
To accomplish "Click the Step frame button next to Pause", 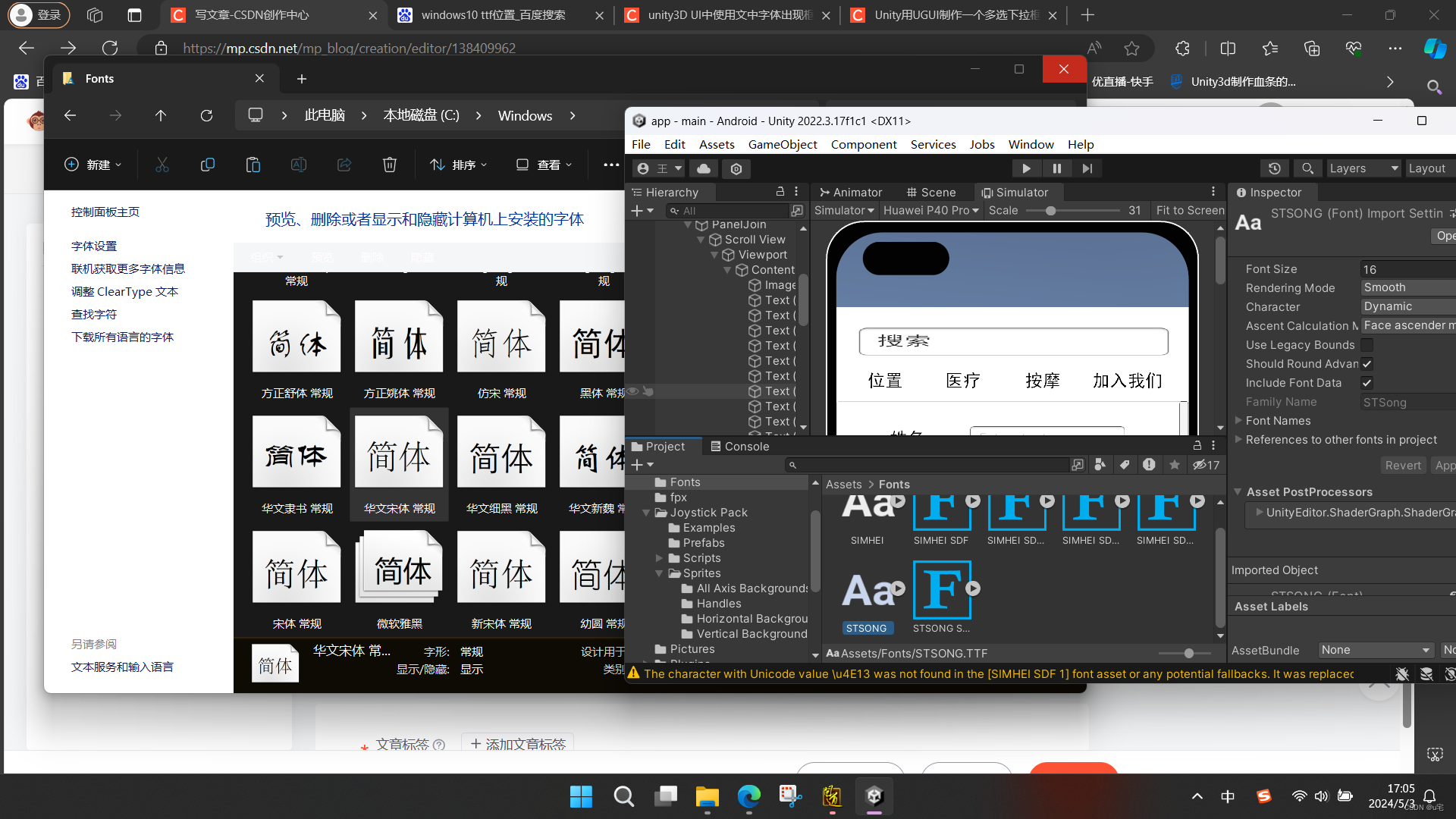I will point(1087,168).
